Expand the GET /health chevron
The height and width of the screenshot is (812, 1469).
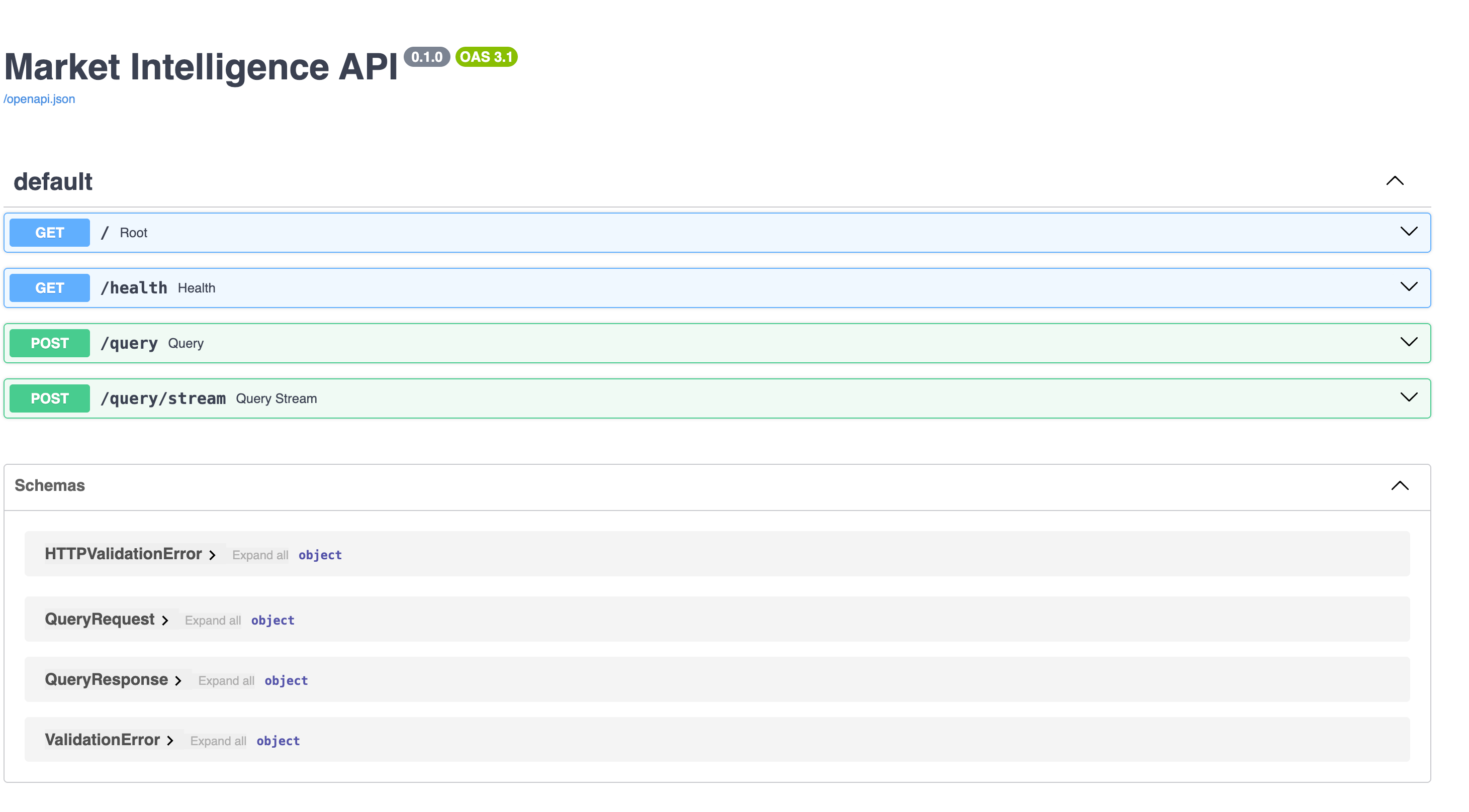1409,286
